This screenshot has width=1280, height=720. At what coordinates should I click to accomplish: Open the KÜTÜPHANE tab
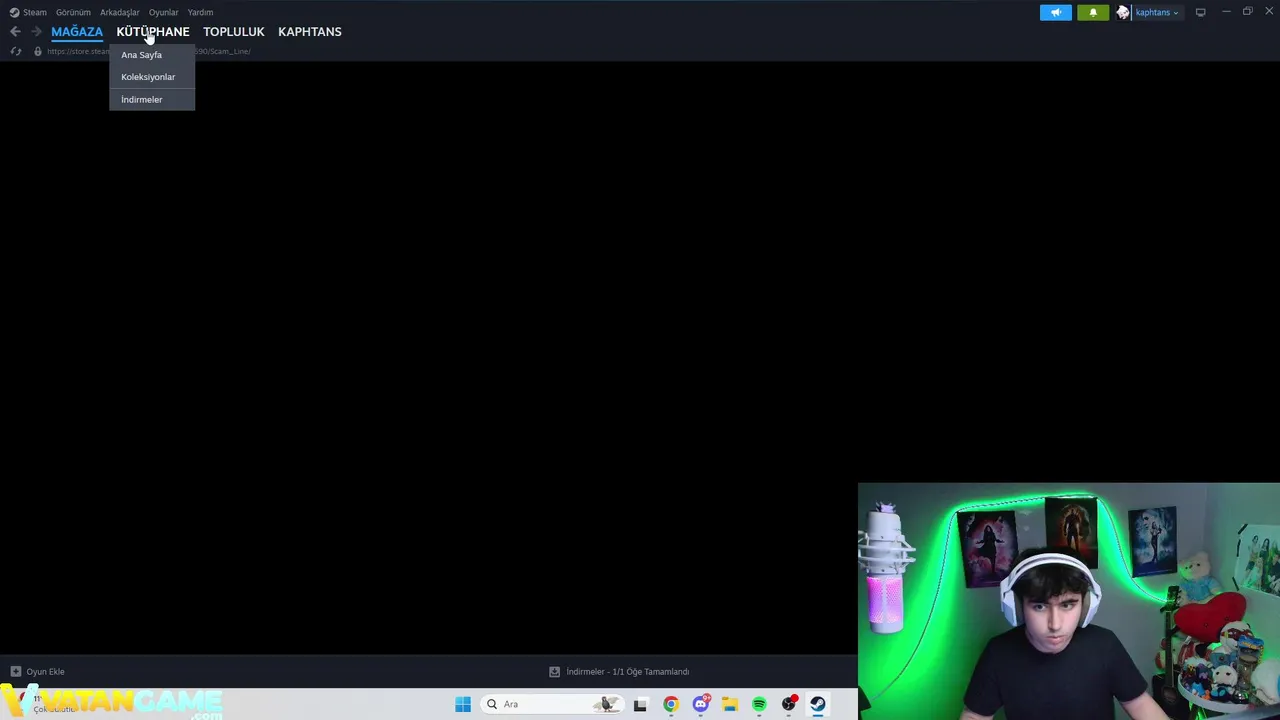(x=153, y=32)
